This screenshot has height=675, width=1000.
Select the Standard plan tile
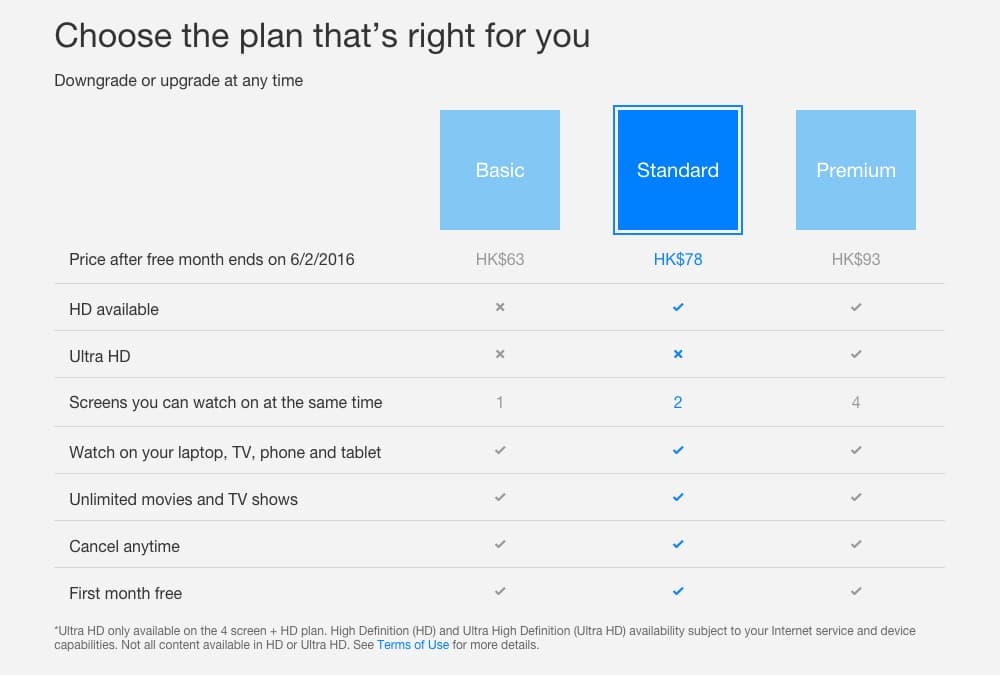click(x=678, y=170)
